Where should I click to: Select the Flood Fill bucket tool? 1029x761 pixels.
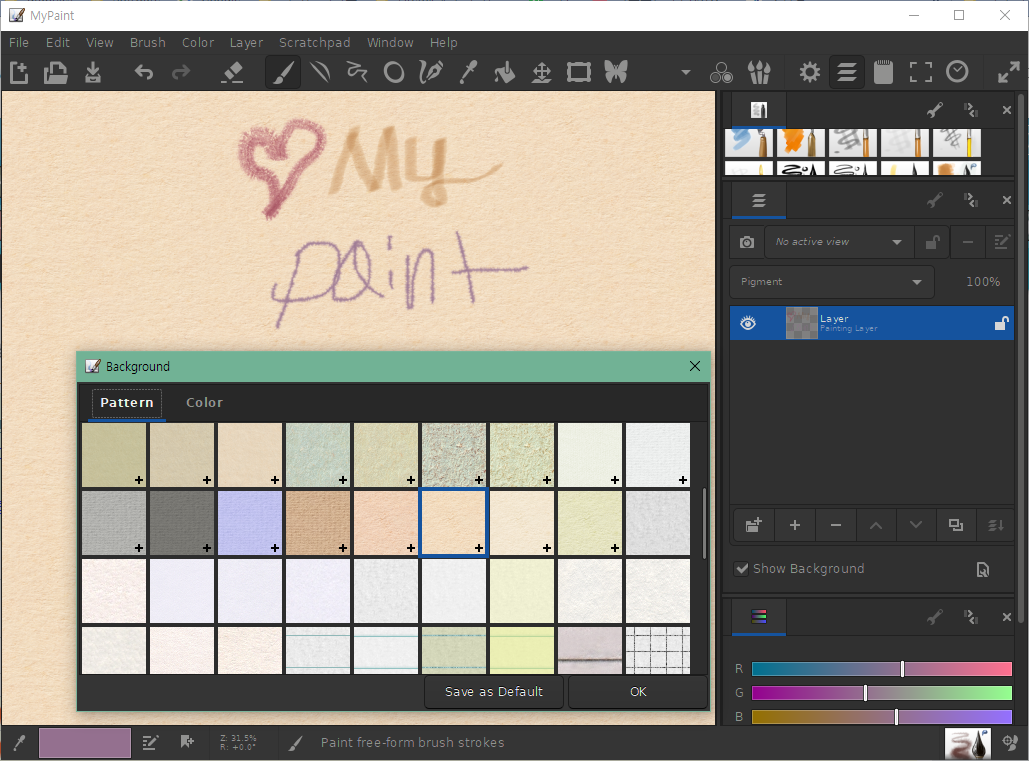(505, 72)
